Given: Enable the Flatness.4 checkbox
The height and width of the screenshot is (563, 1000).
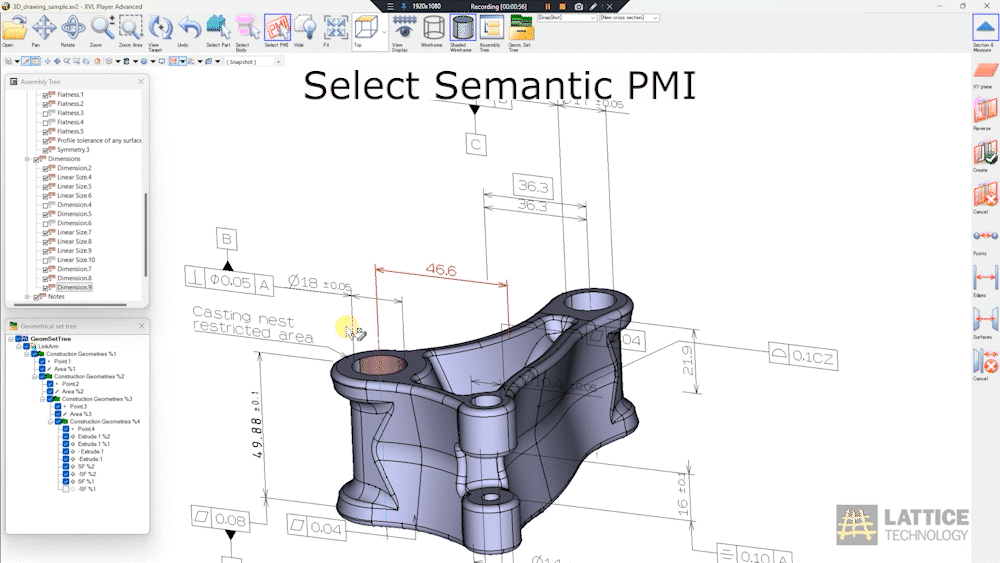Looking at the screenshot, I should [45, 122].
